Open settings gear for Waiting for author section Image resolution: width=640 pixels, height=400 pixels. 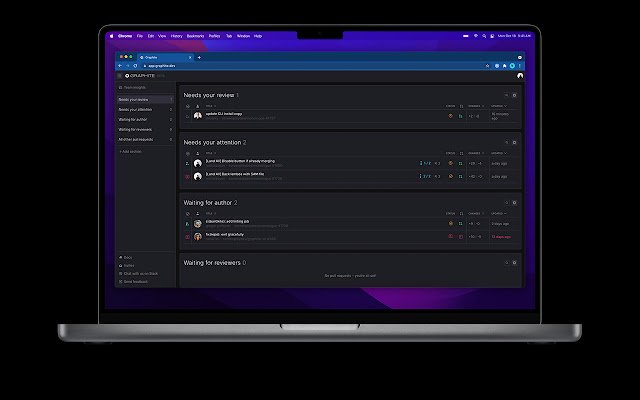click(514, 202)
